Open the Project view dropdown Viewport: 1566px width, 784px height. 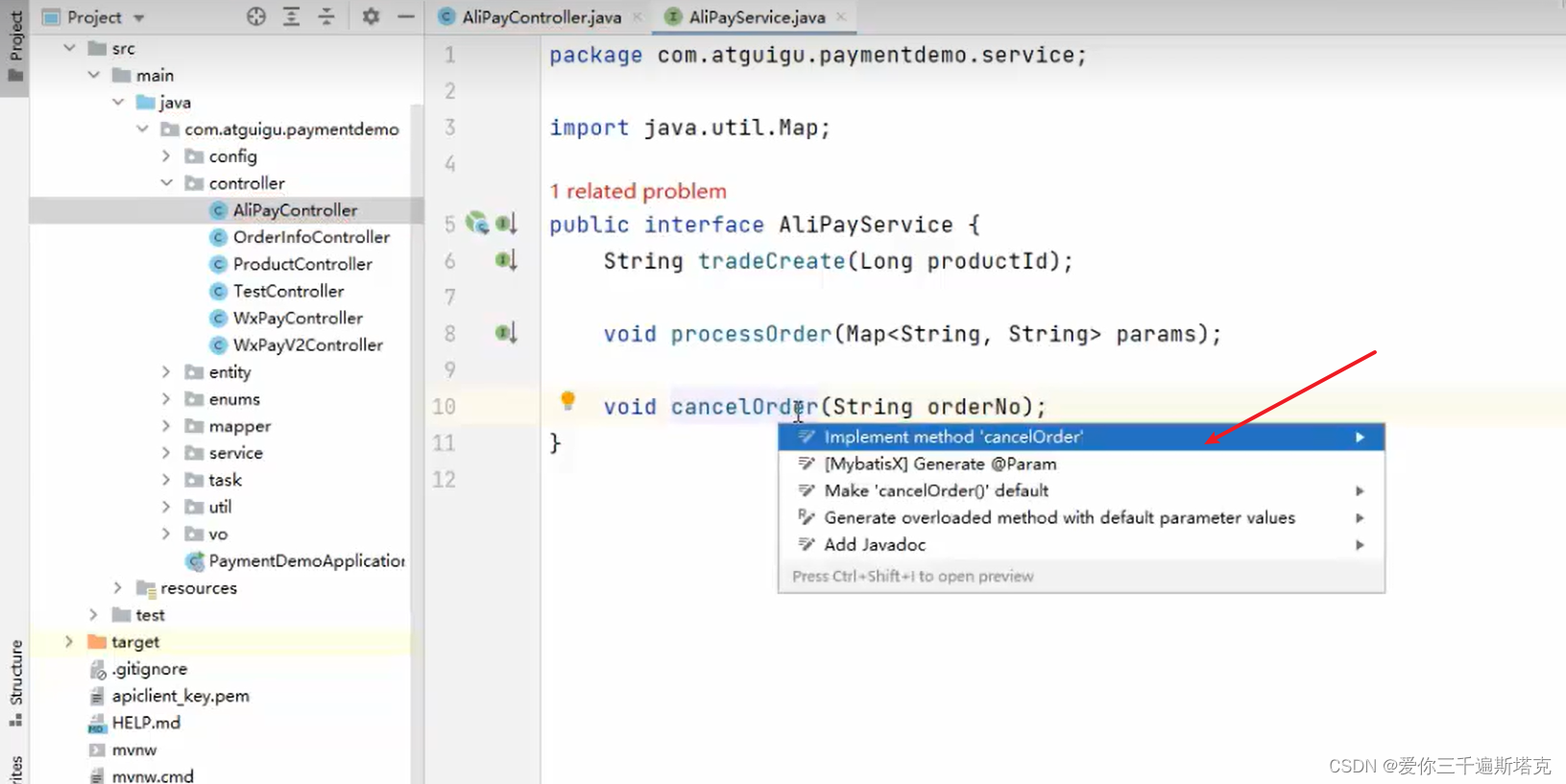[x=138, y=17]
